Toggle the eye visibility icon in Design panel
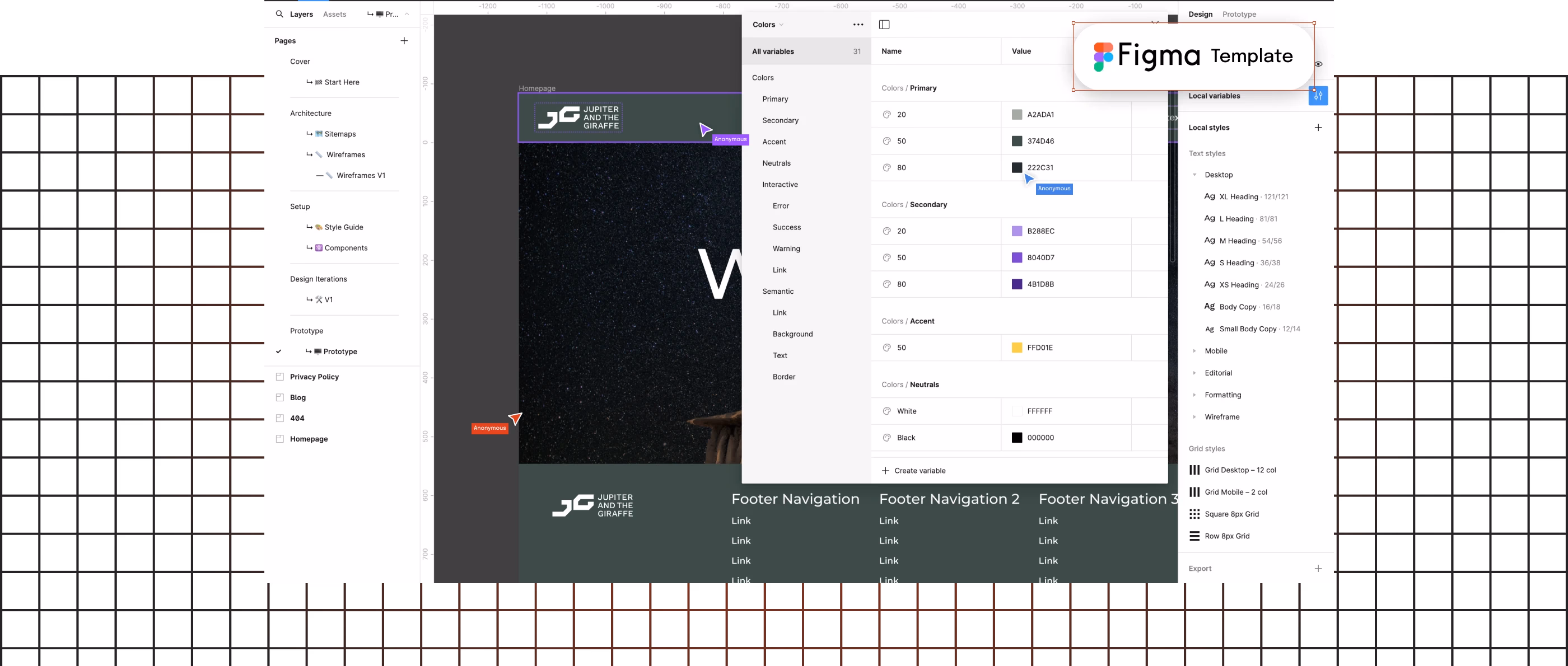The image size is (1568, 666). click(x=1318, y=64)
